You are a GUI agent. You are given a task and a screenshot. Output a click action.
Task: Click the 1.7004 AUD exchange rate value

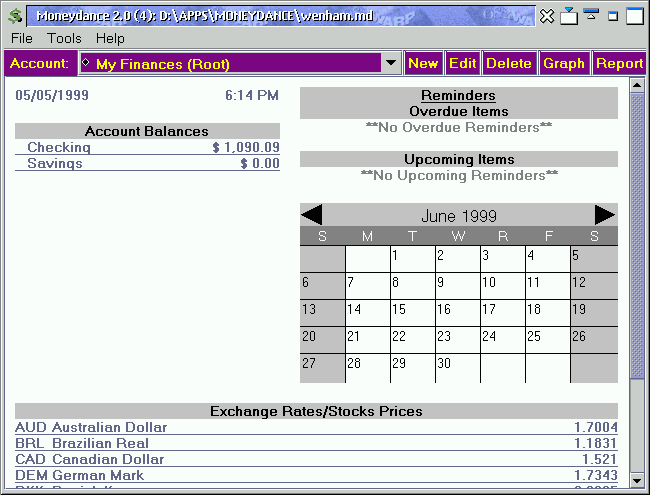[x=596, y=427]
